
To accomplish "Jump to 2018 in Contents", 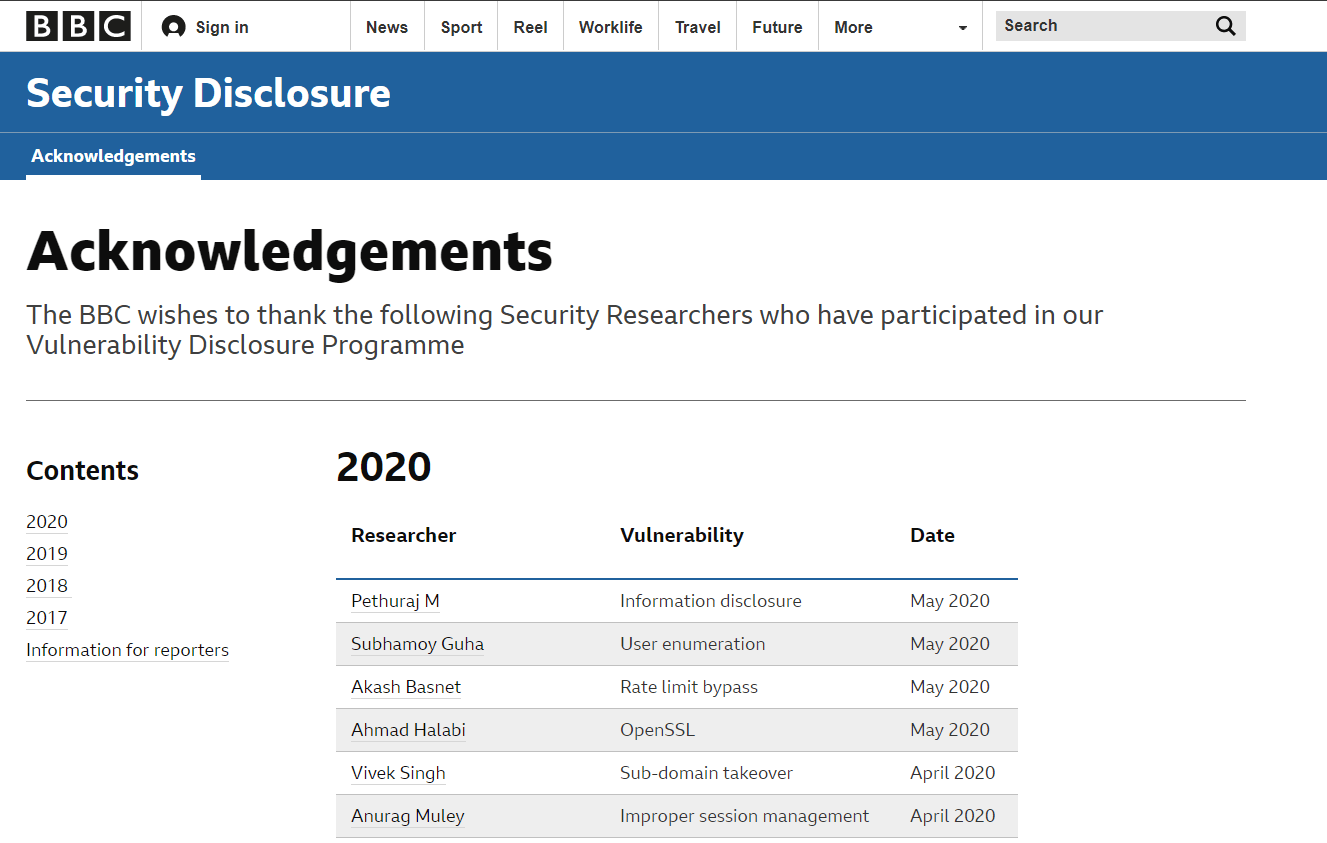I will pos(47,586).
